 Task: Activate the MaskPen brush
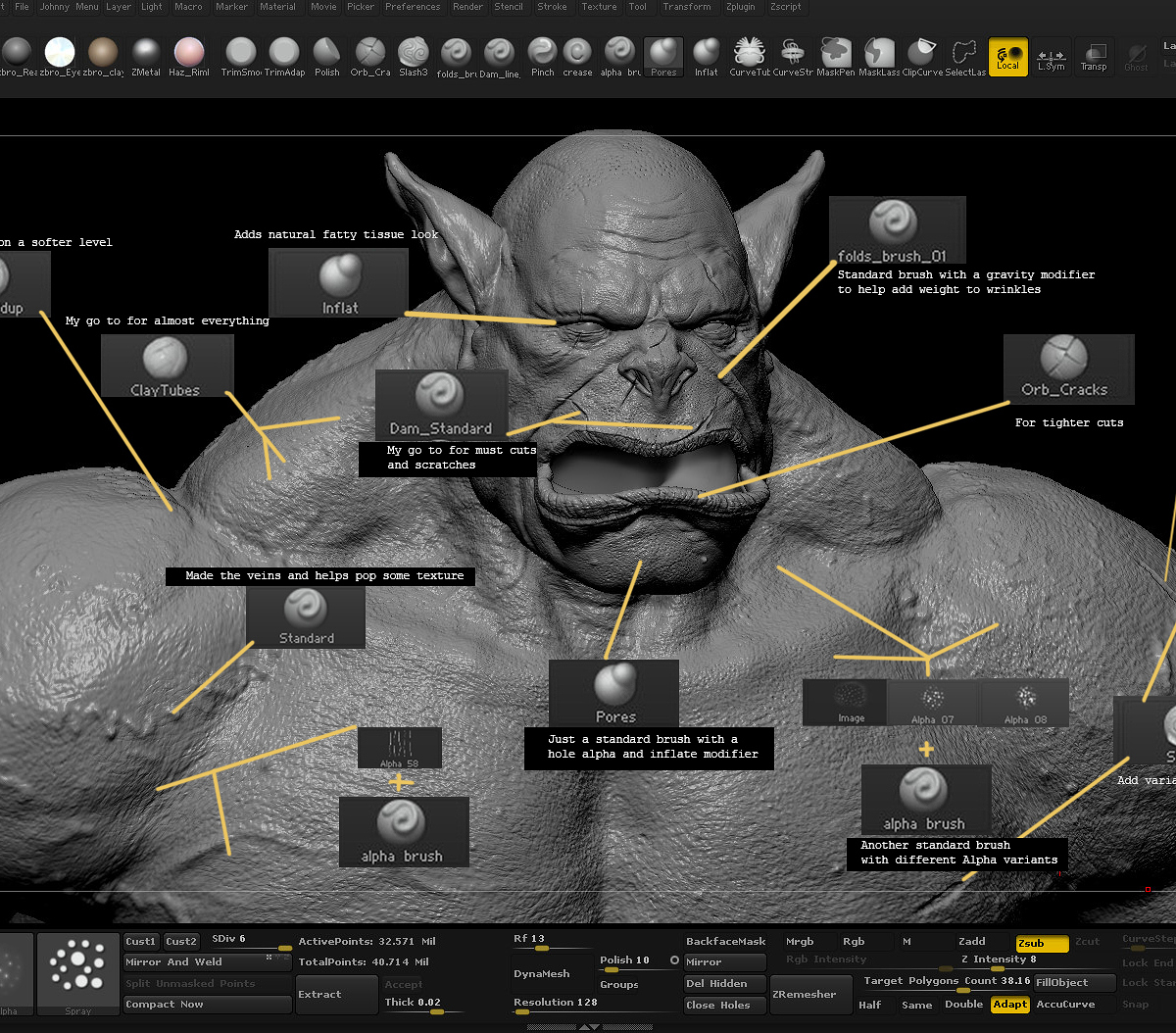(836, 57)
